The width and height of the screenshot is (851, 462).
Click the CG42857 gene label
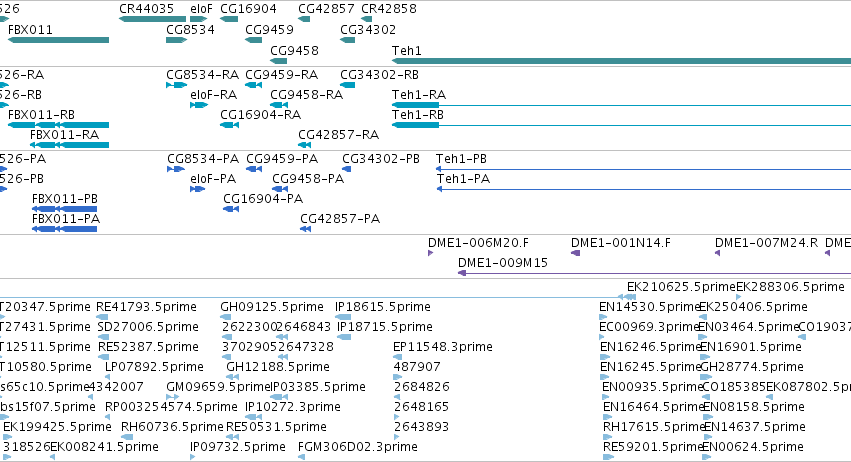pos(326,9)
